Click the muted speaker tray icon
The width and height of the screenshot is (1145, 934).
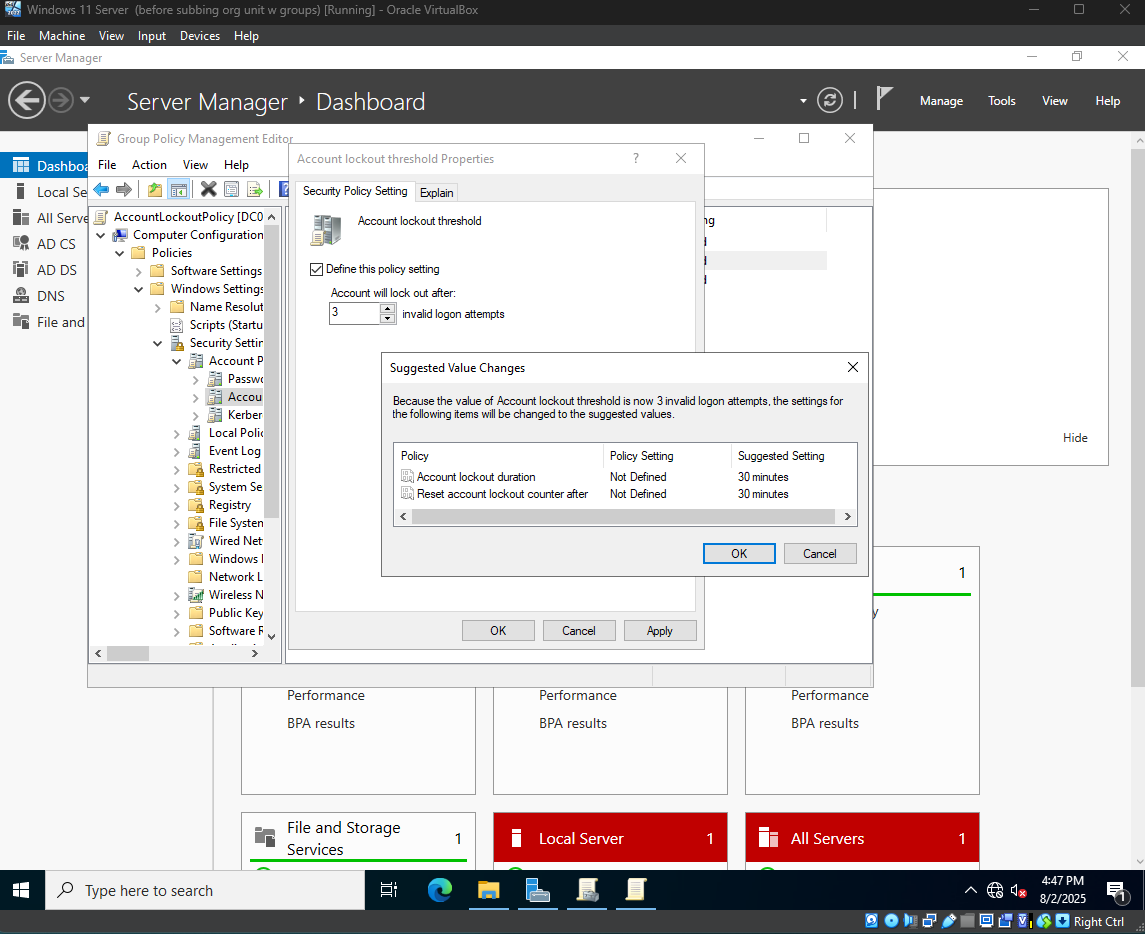point(1019,890)
